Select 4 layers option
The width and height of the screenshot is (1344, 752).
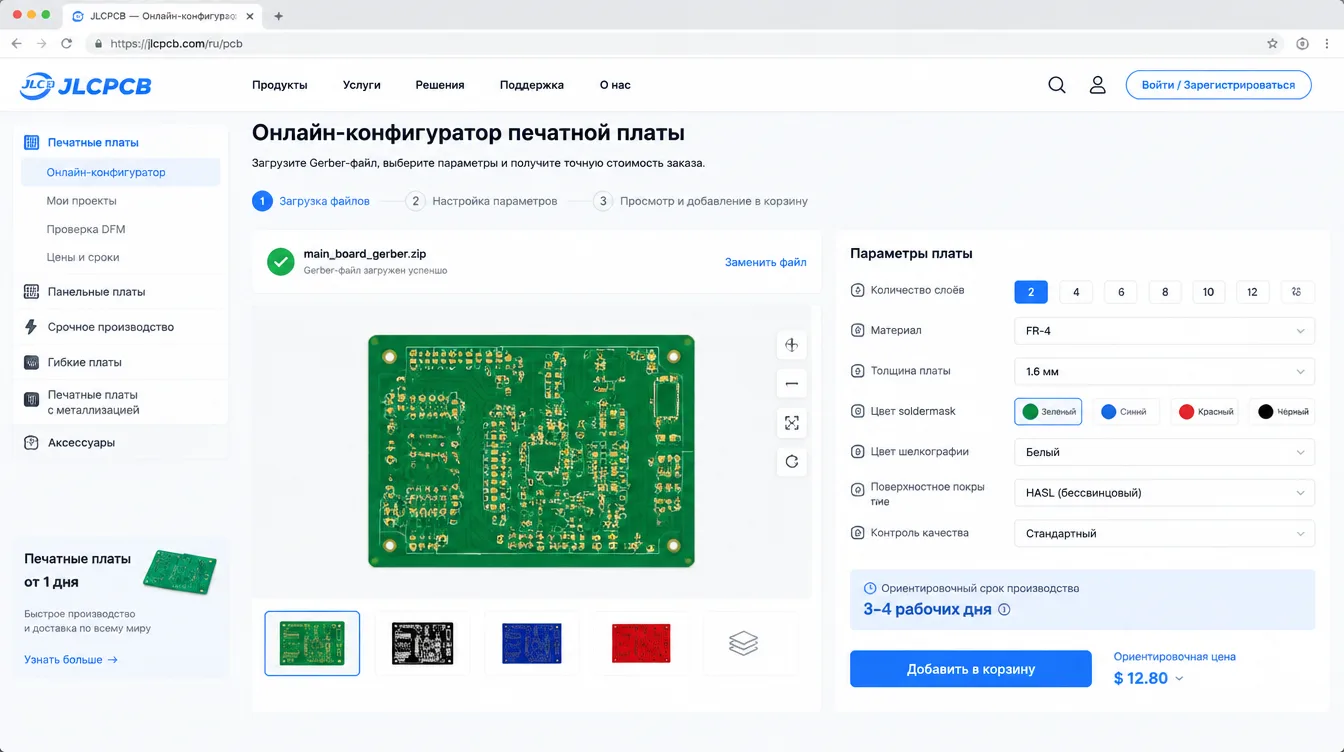pos(1076,292)
